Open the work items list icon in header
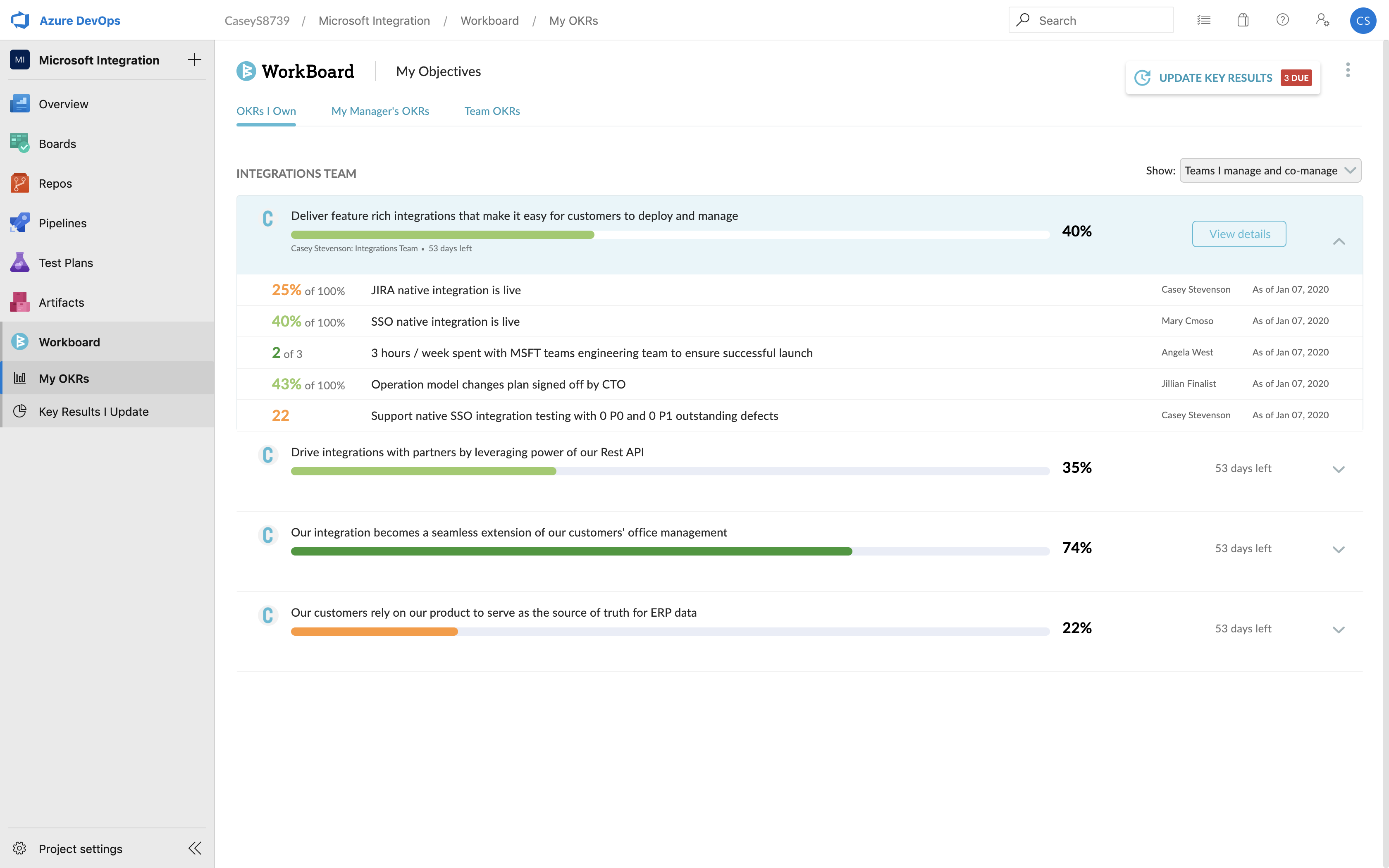The height and width of the screenshot is (868, 1389). (x=1204, y=20)
